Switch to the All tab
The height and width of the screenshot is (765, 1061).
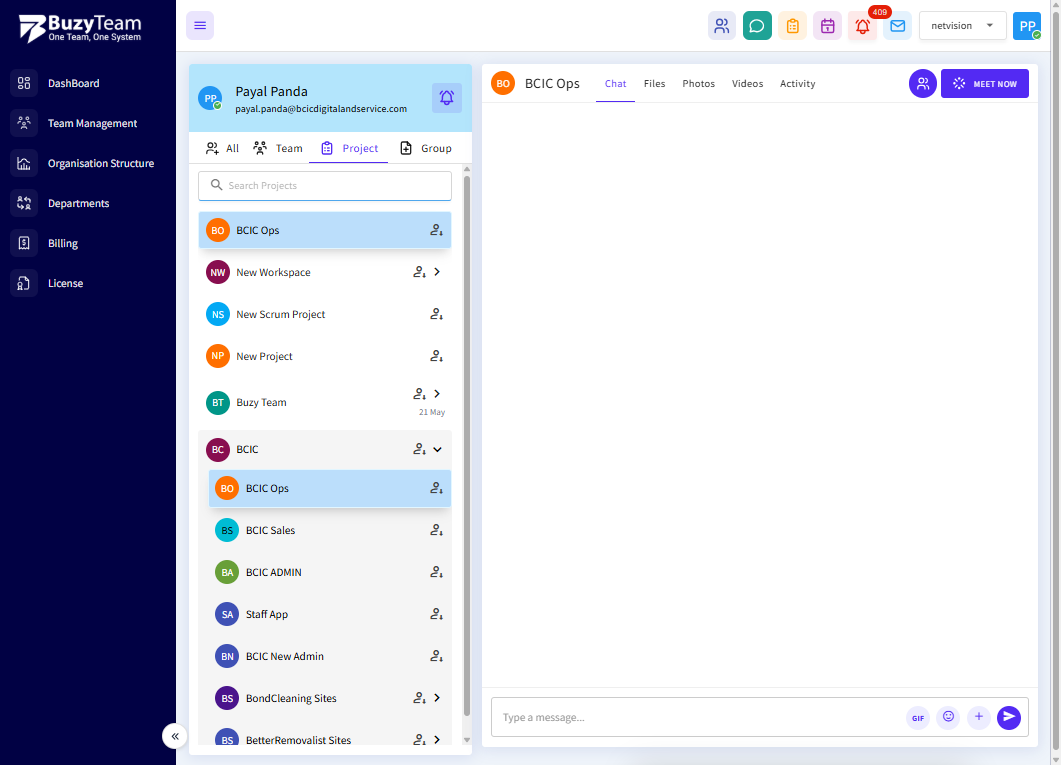(x=222, y=148)
